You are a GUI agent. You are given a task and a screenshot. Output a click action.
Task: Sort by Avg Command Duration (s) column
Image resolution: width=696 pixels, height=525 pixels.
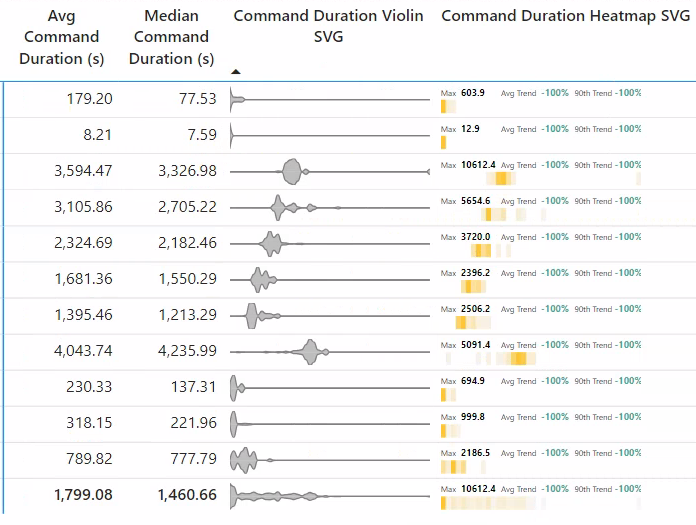pyautogui.click(x=61, y=37)
